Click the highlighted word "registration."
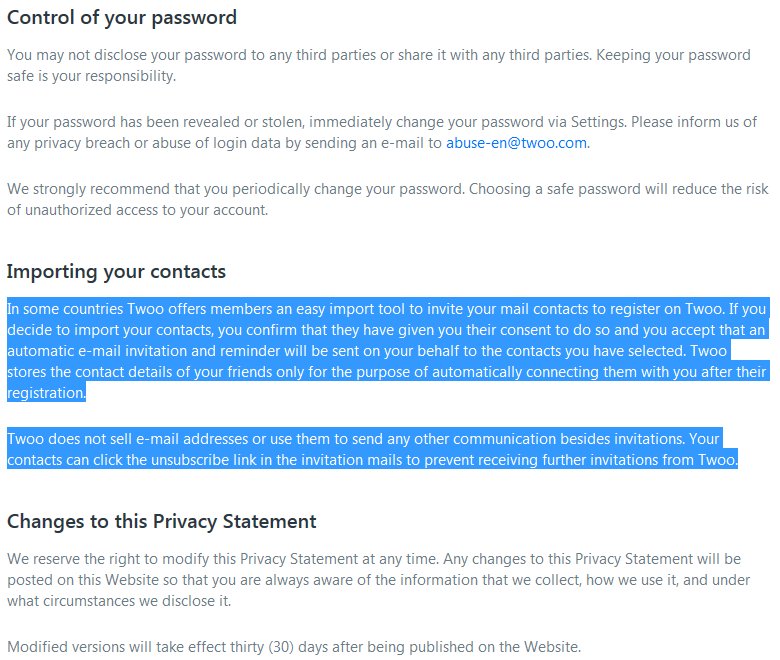 tap(46, 393)
